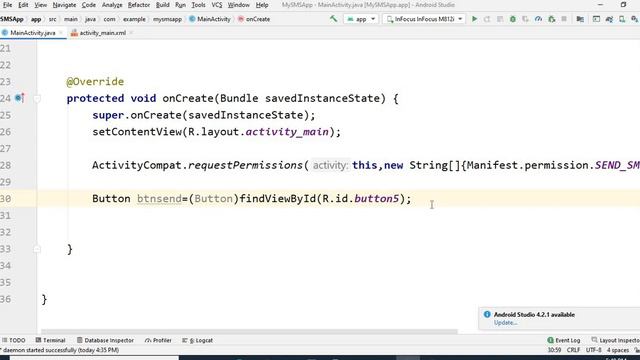Open the Event Log panel

point(564,340)
